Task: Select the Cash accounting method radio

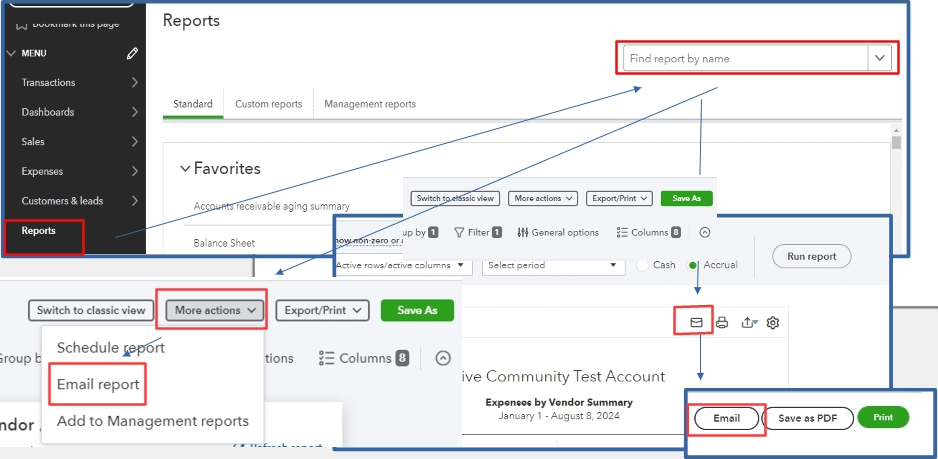Action: [643, 265]
